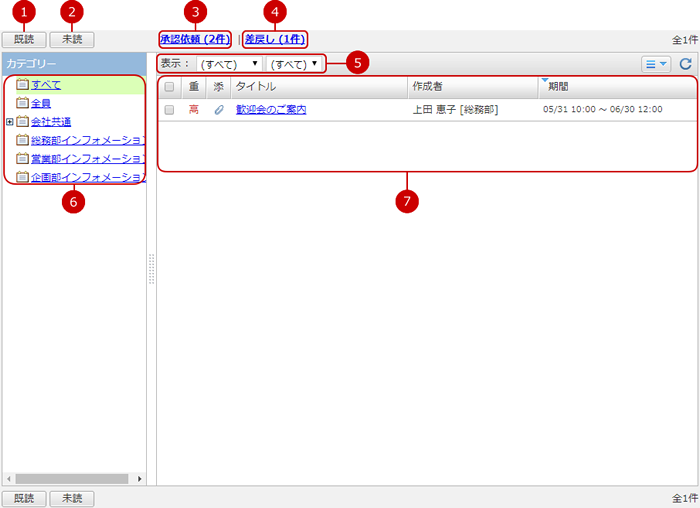This screenshot has height=508, width=700.
Task: Open the 承認依頼 (2件) link
Action: tap(195, 39)
